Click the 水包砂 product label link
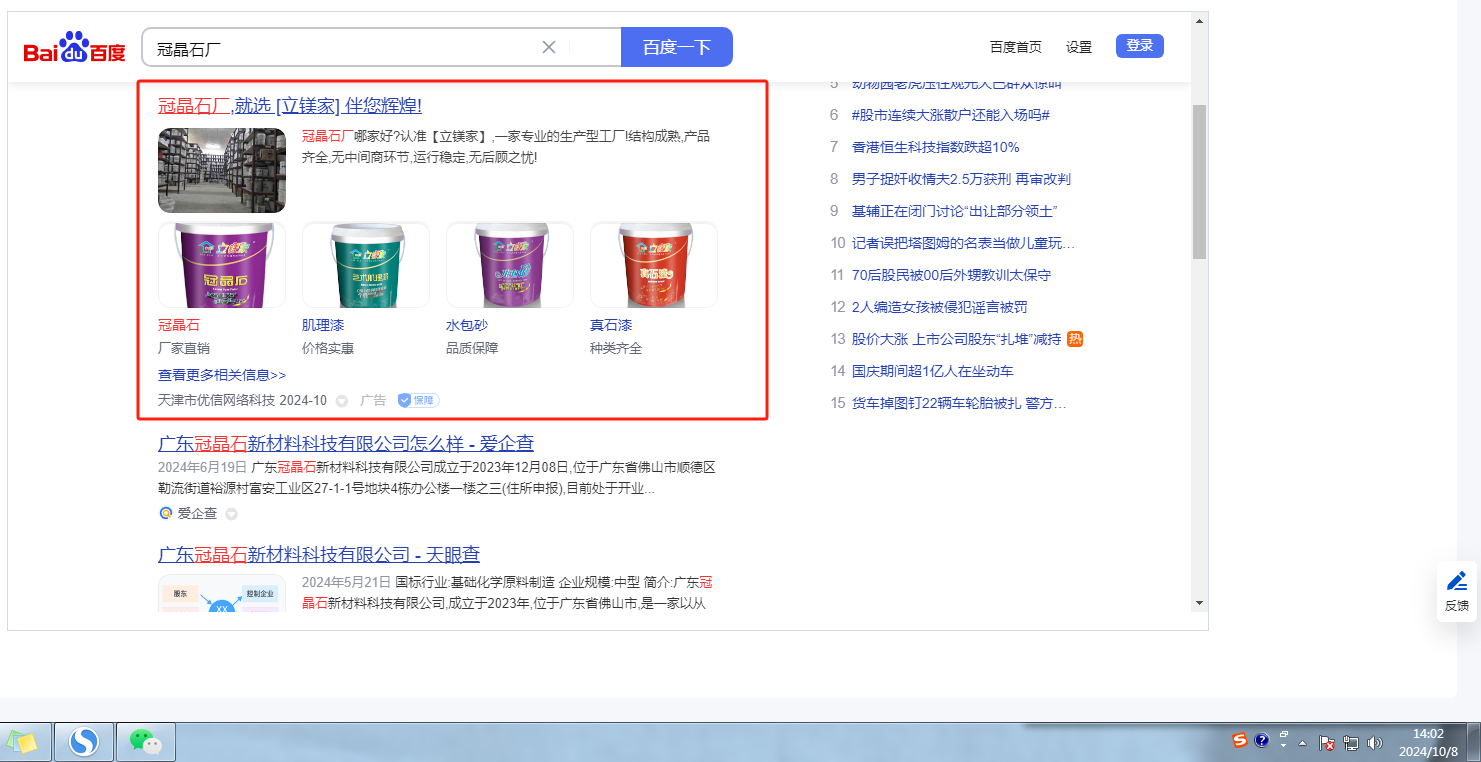This screenshot has width=1481, height=762. 467,325
